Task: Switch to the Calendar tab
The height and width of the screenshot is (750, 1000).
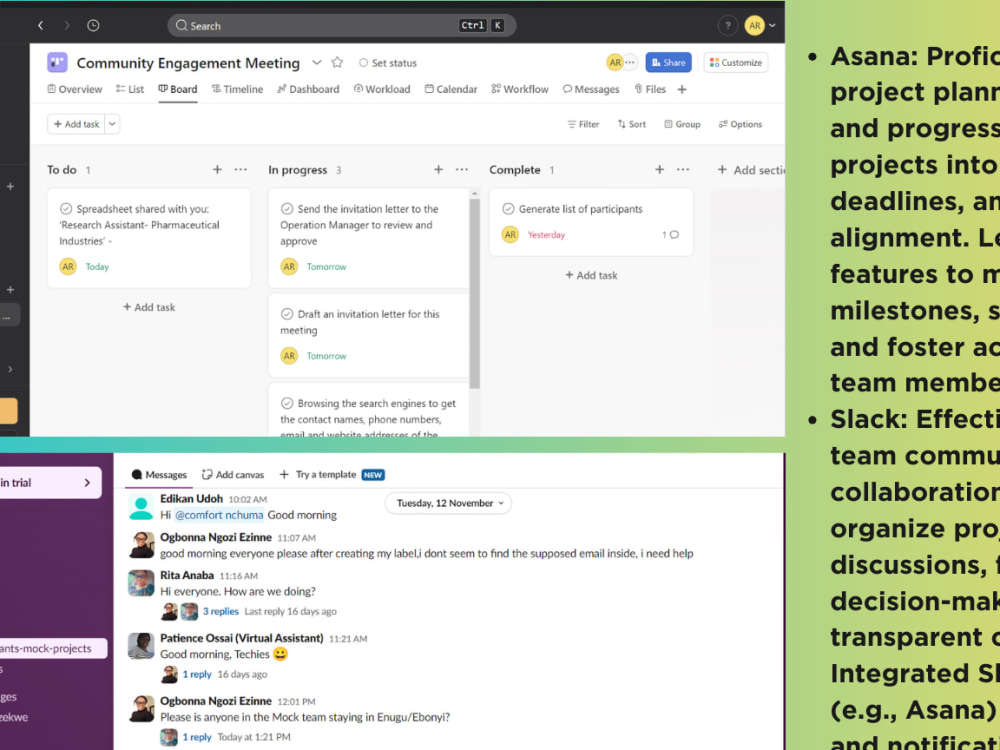Action: point(451,89)
